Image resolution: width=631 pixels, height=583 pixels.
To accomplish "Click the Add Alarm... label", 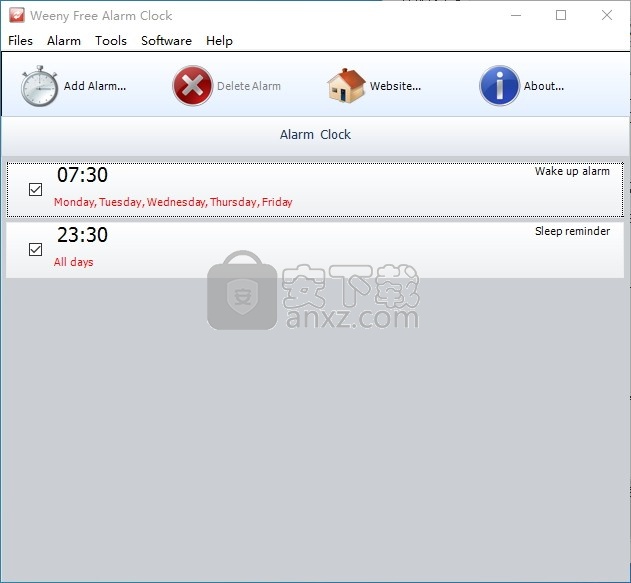I will [x=95, y=86].
